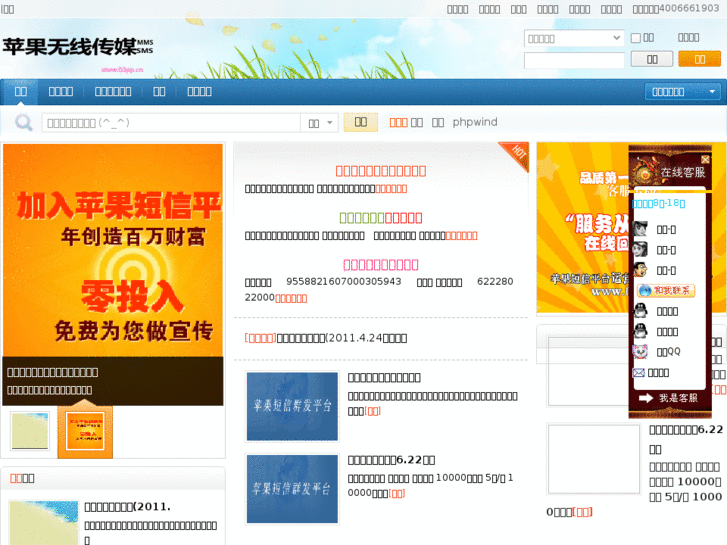Click the orange register button

tap(700, 59)
